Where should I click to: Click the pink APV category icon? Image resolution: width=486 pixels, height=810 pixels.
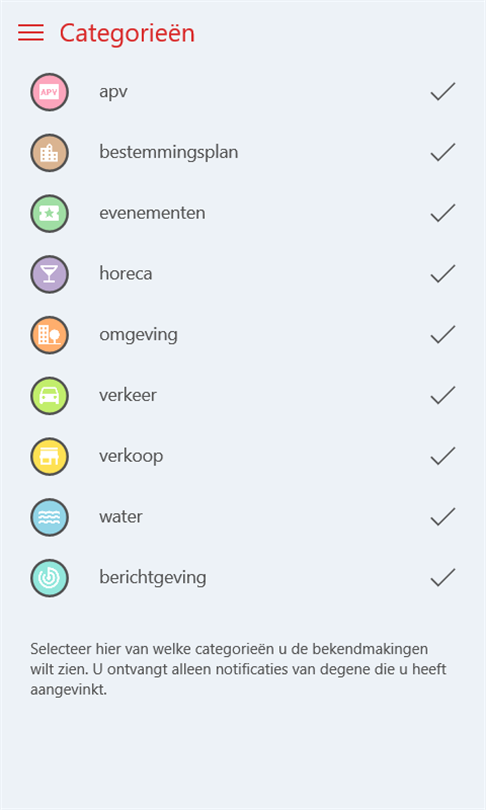[49, 92]
